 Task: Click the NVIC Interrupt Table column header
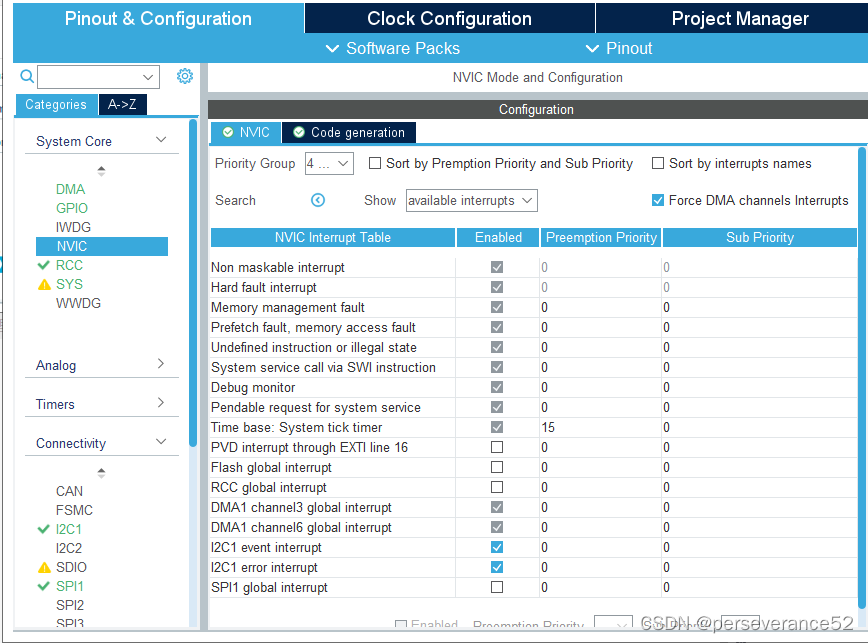333,237
